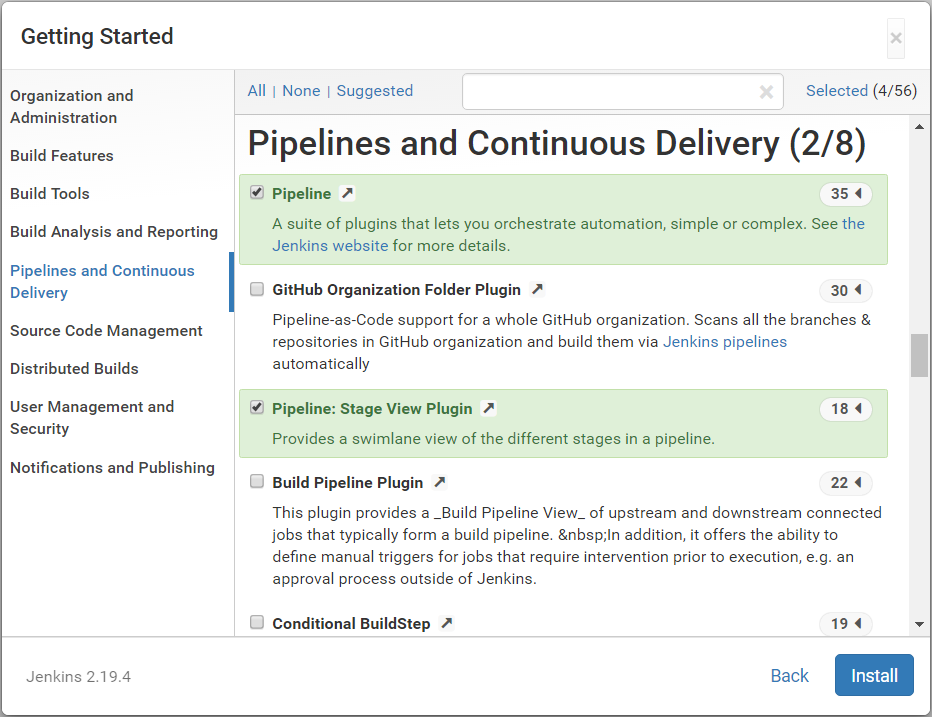Click the plugin list scrollbar thumb
The width and height of the screenshot is (932, 717).
pyautogui.click(x=919, y=355)
